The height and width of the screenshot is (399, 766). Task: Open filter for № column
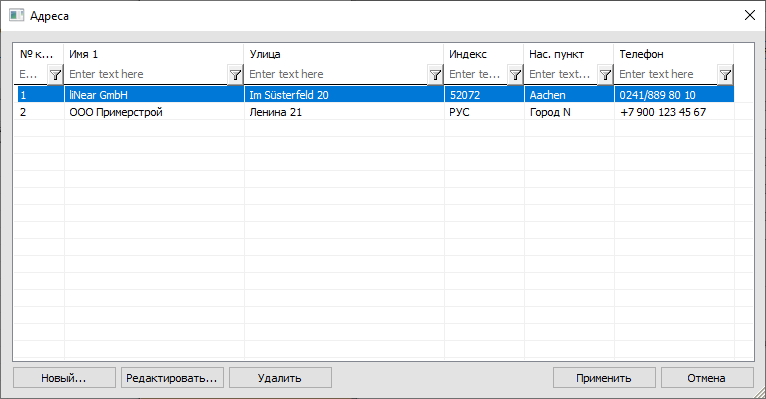click(55, 75)
